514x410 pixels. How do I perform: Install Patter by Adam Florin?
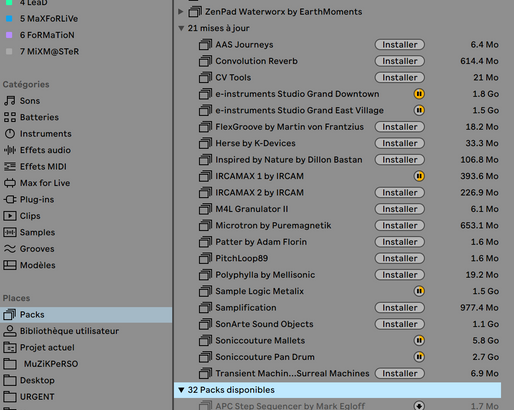click(400, 242)
